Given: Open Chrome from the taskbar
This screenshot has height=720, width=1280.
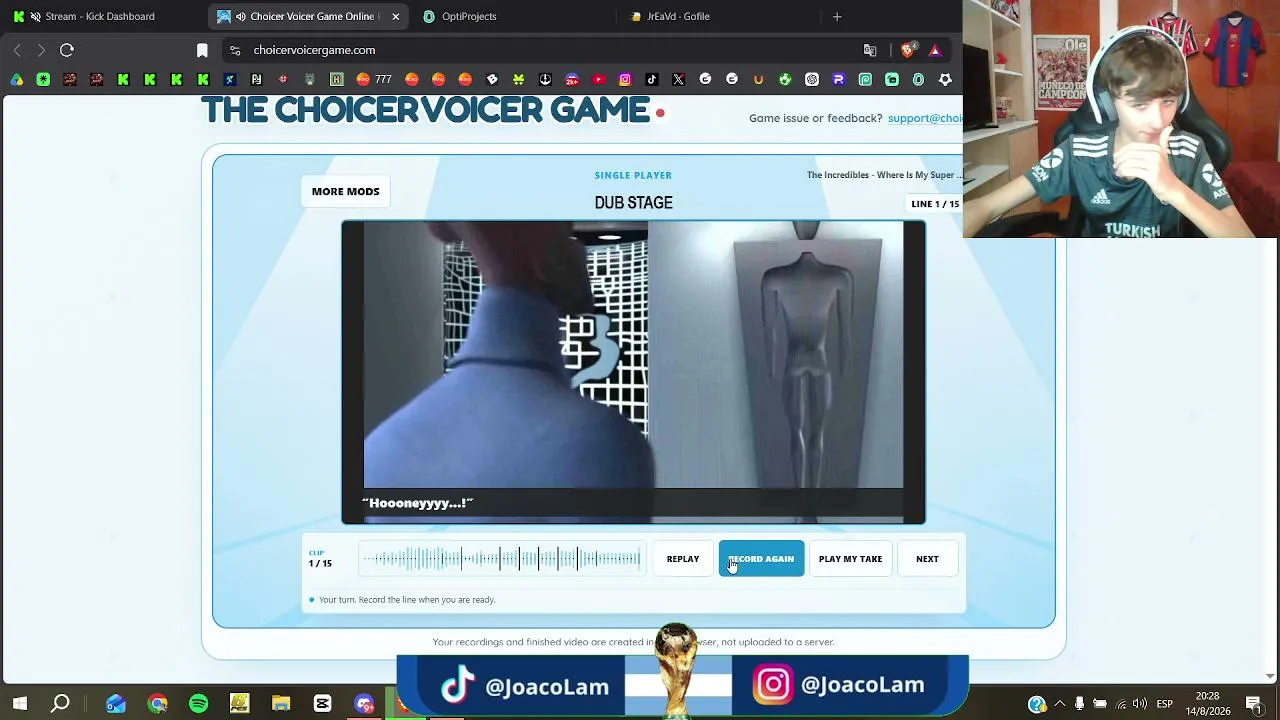Looking at the screenshot, I should point(157,704).
